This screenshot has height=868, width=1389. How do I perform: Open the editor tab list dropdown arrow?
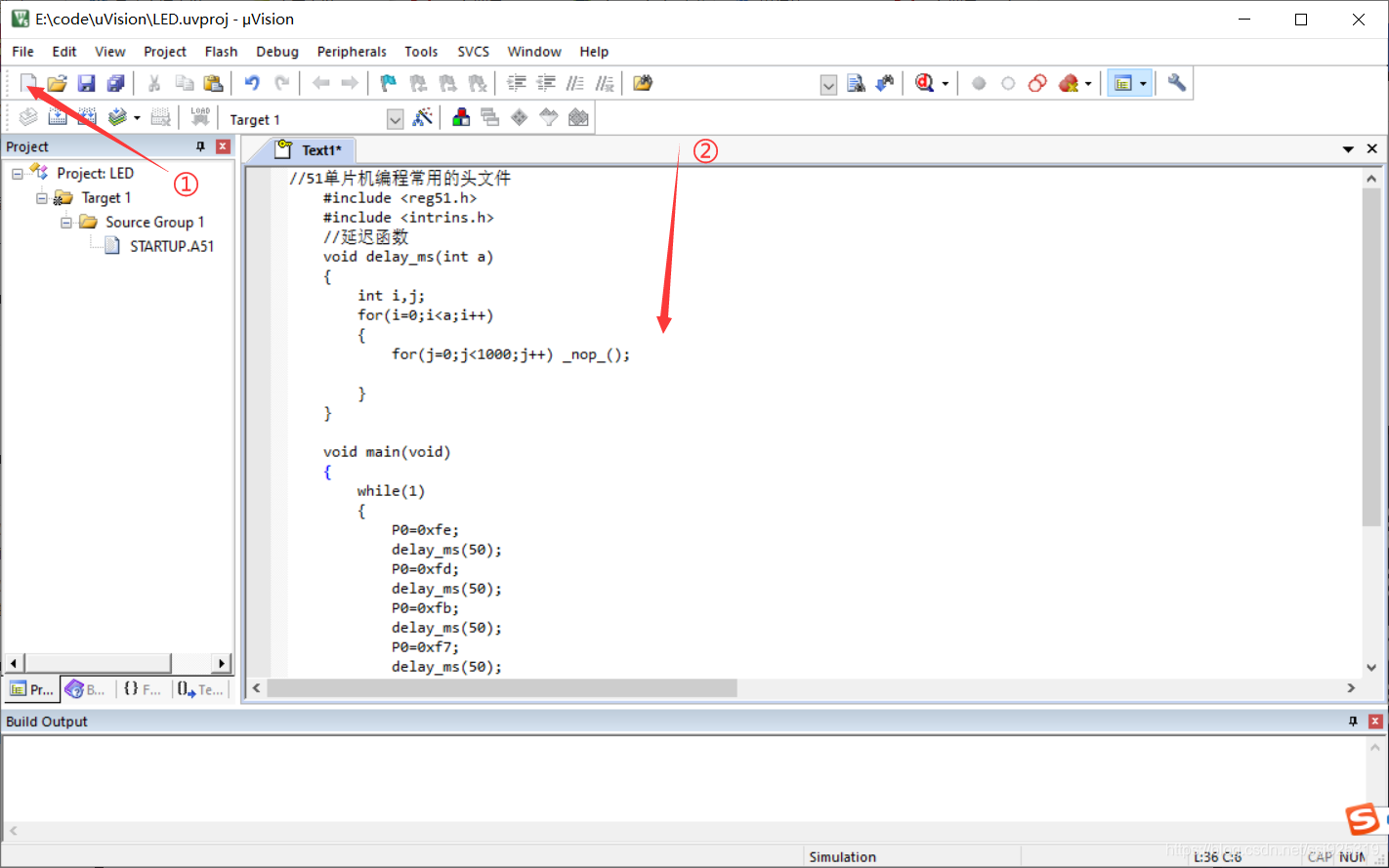point(1348,149)
